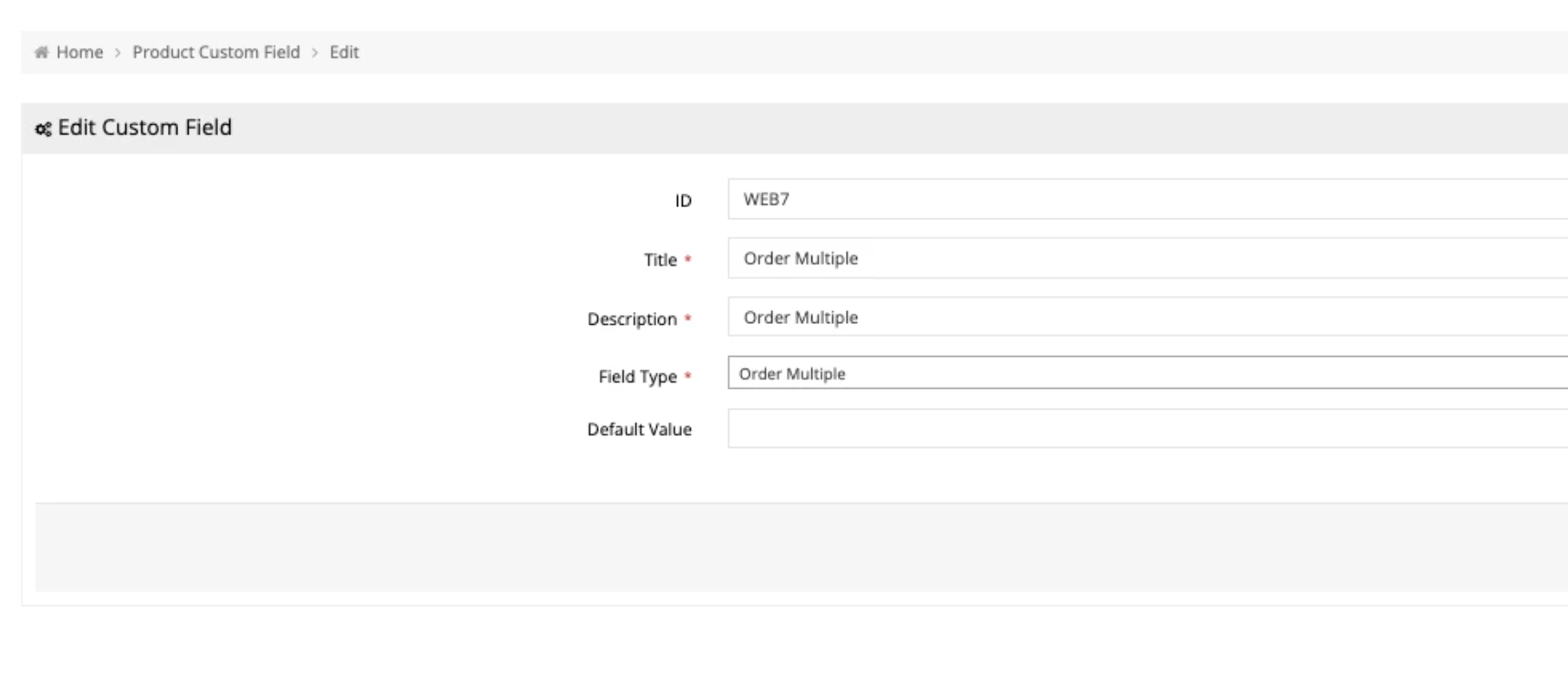Focus the empty Default Value field
The height and width of the screenshot is (688, 1568).
[x=1146, y=428]
